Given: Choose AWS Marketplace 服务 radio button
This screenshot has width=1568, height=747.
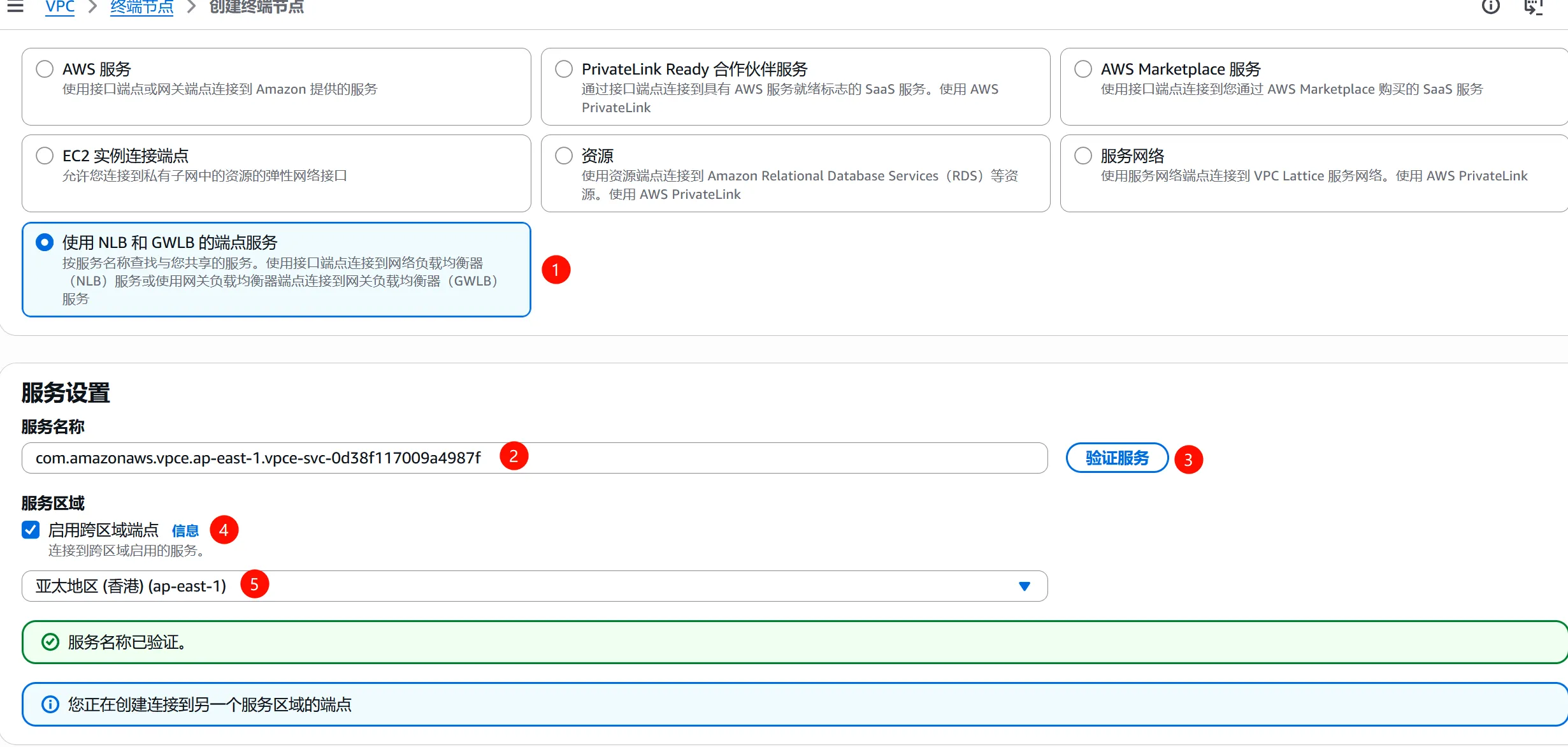Looking at the screenshot, I should (x=1083, y=69).
